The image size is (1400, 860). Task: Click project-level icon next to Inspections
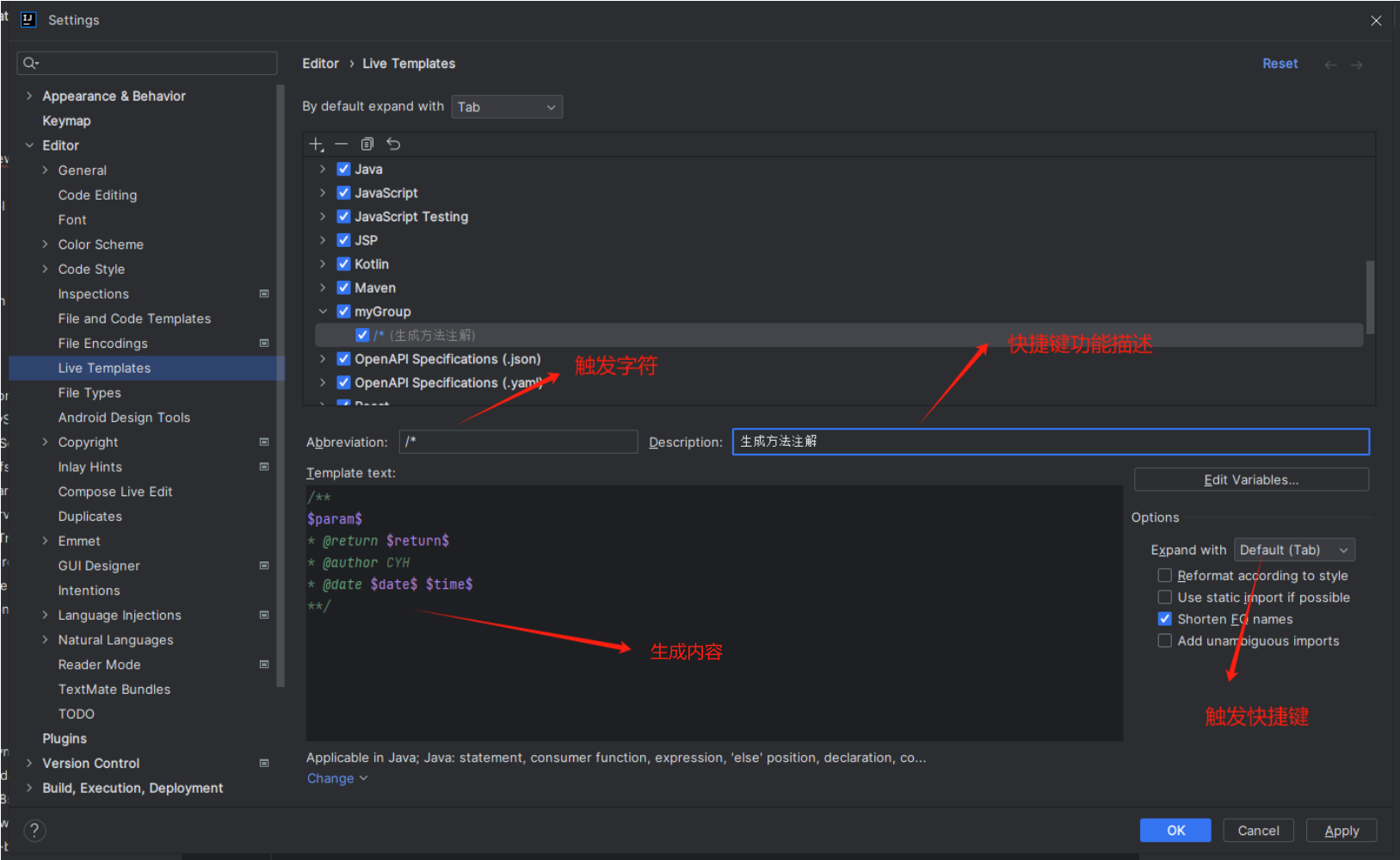[264, 294]
